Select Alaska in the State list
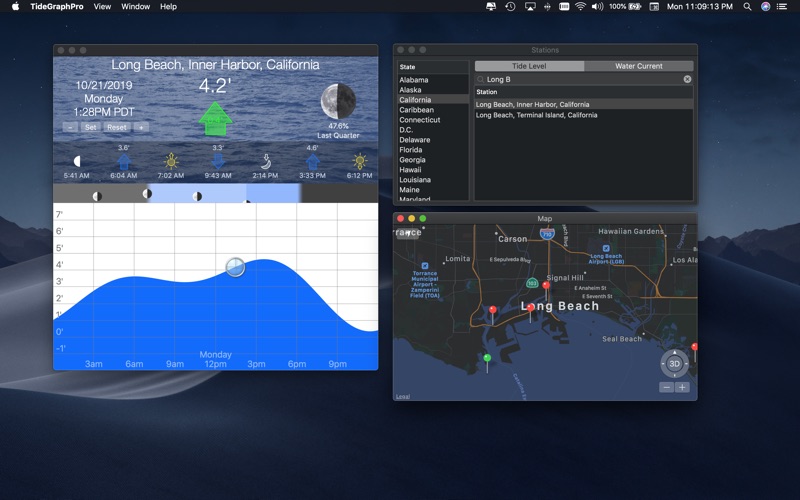Image resolution: width=800 pixels, height=500 pixels. tap(433, 90)
